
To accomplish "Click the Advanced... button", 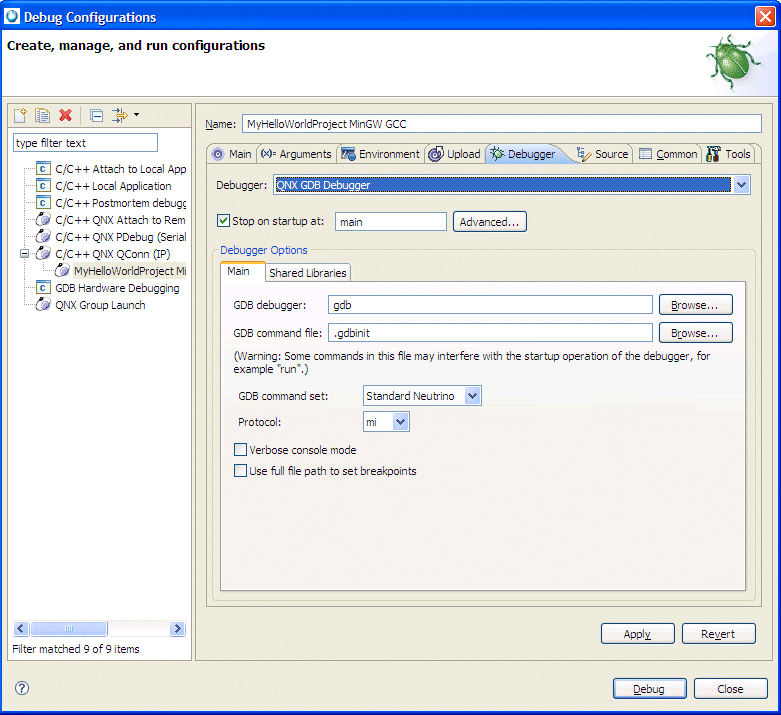I will (489, 222).
